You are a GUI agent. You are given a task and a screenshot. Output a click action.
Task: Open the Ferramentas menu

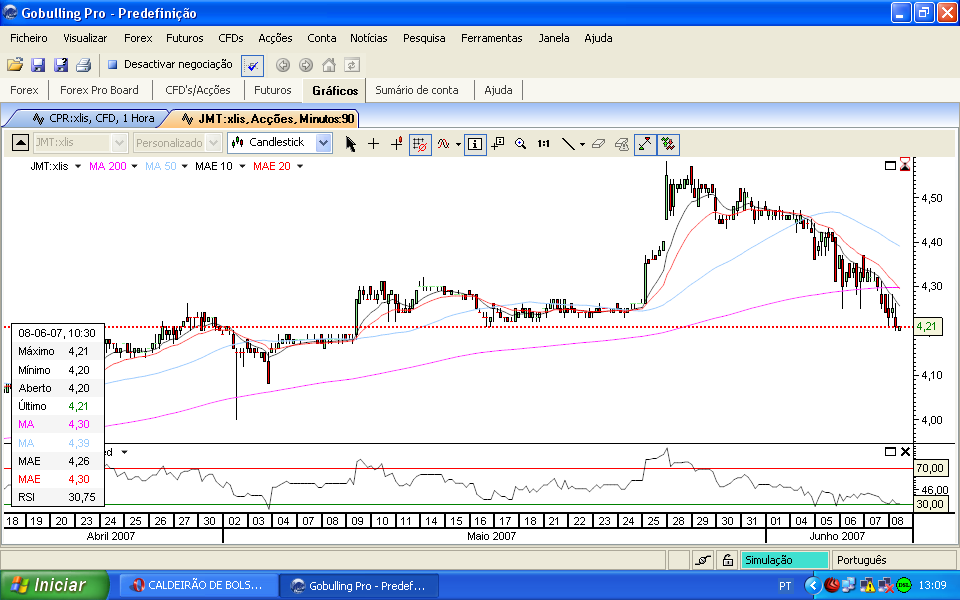(492, 38)
